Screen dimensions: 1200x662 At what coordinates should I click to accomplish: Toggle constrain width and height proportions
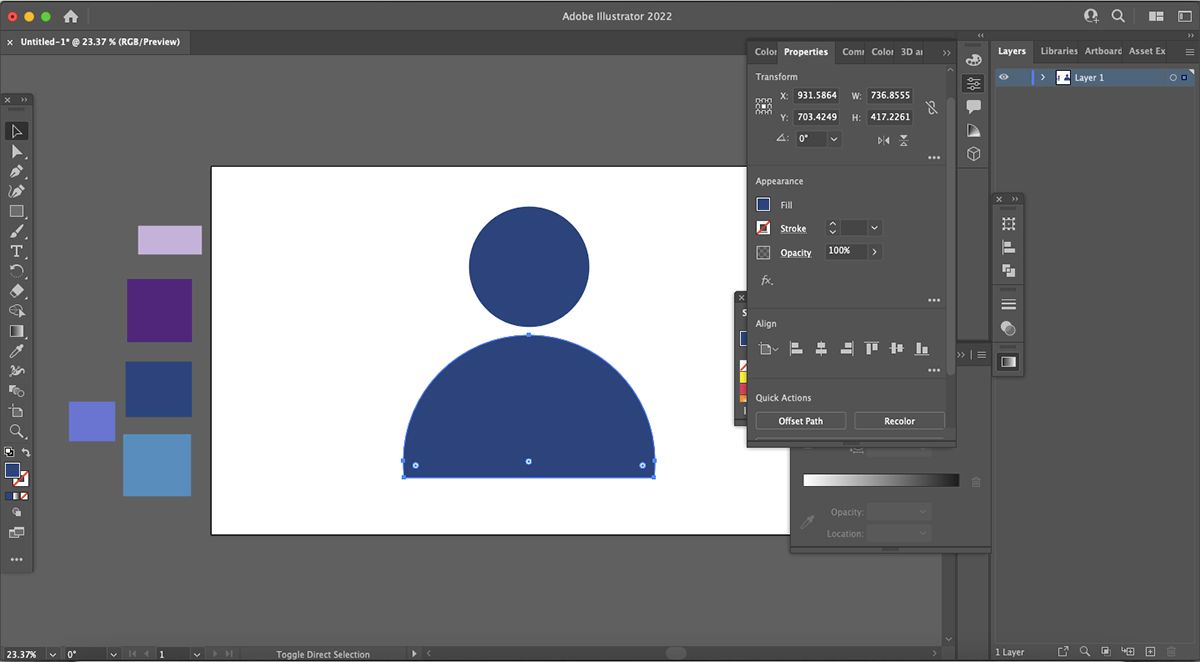coord(931,107)
